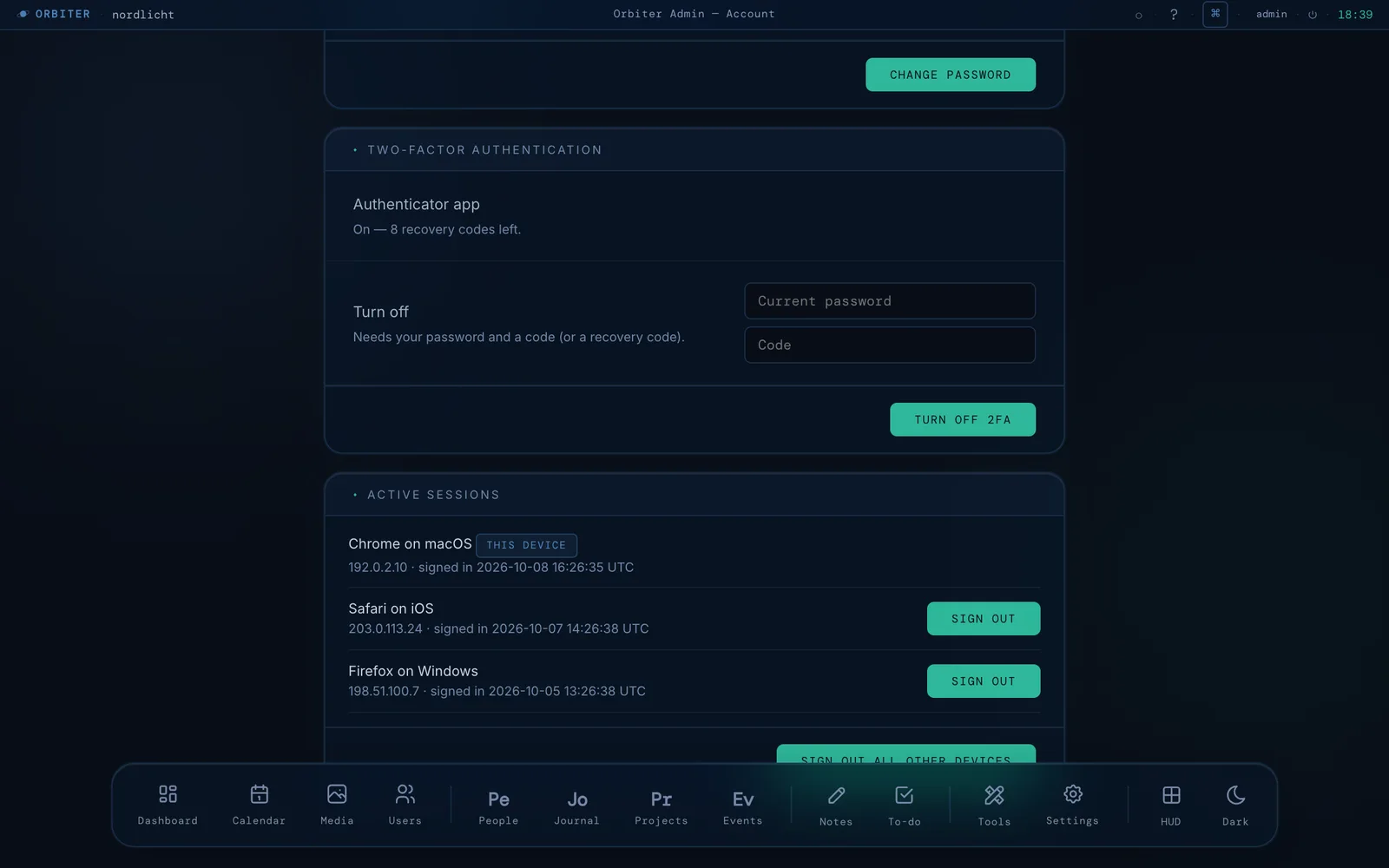The height and width of the screenshot is (868, 1389).
Task: Click the 198.51.100.7 sign-in details
Action: pos(497,691)
